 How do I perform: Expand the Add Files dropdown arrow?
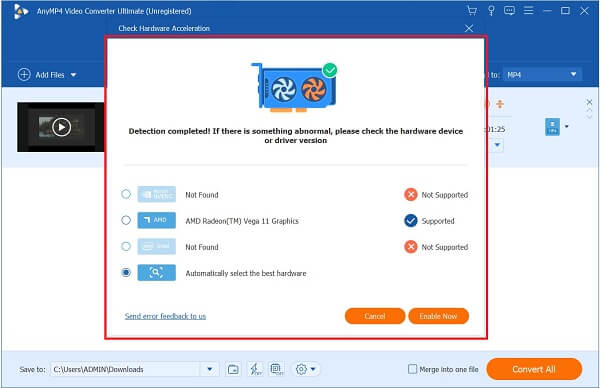coord(73,75)
